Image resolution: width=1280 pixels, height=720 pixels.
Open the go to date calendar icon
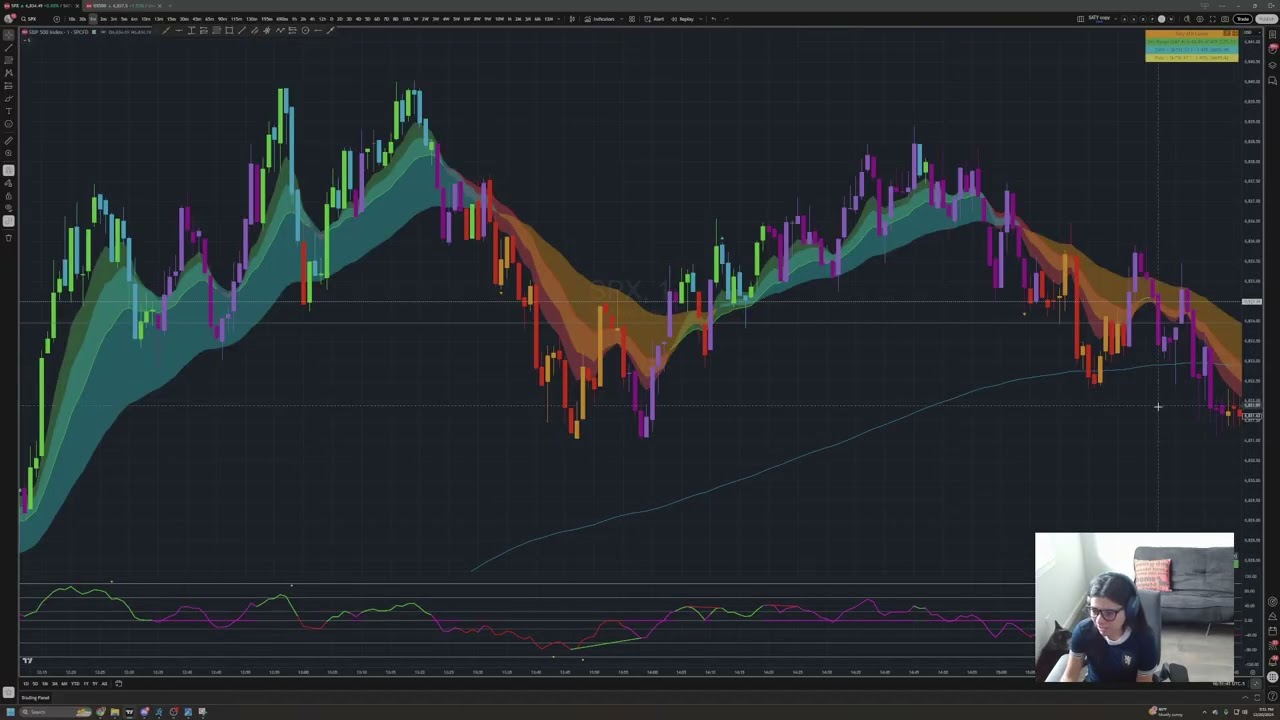pos(118,684)
